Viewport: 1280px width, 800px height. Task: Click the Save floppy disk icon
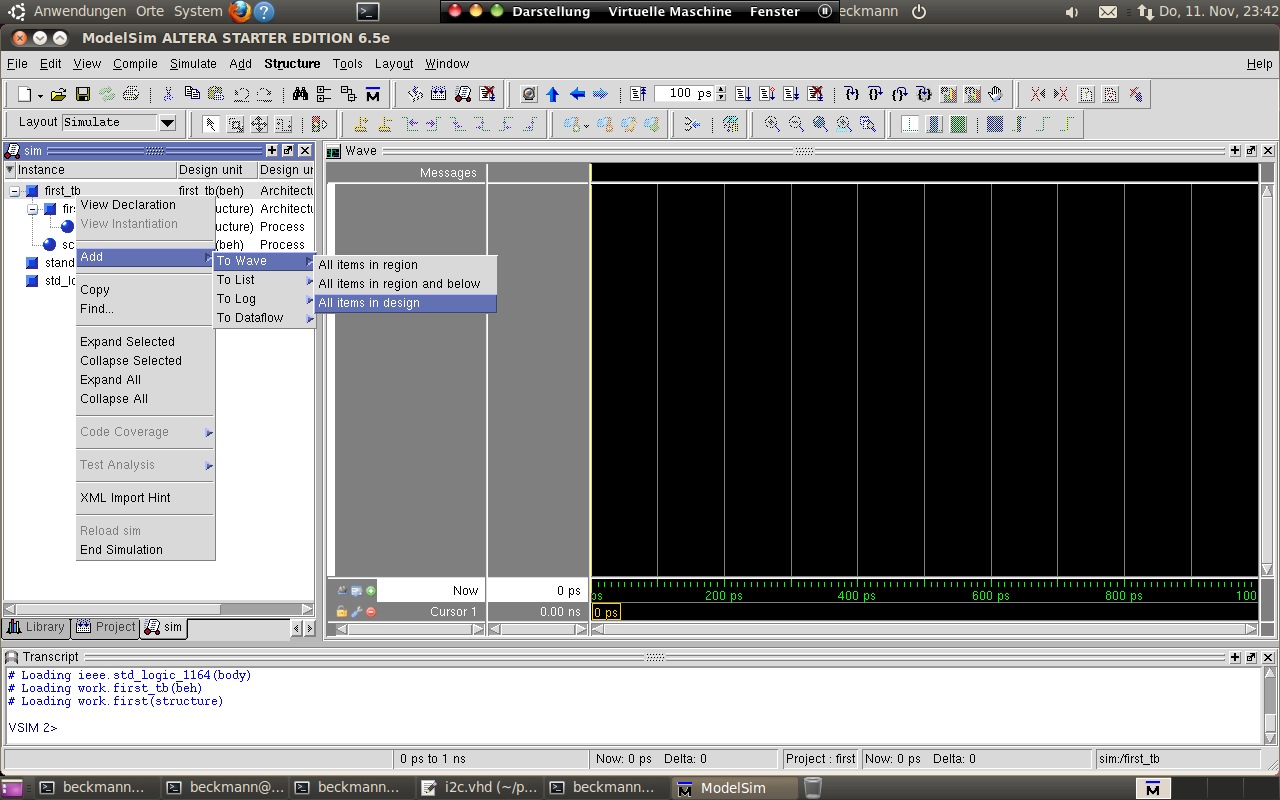(83, 94)
